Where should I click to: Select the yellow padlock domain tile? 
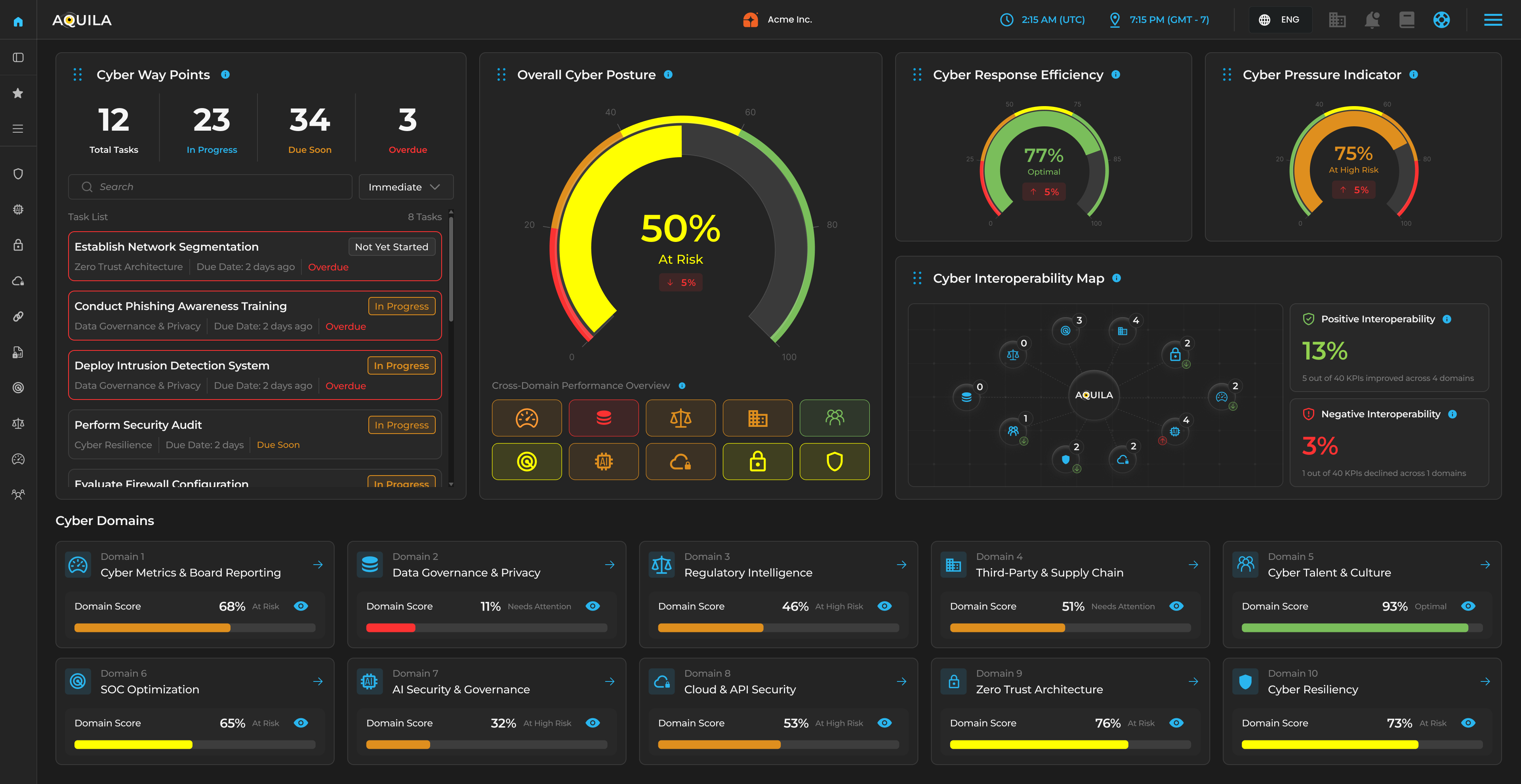[758, 462]
